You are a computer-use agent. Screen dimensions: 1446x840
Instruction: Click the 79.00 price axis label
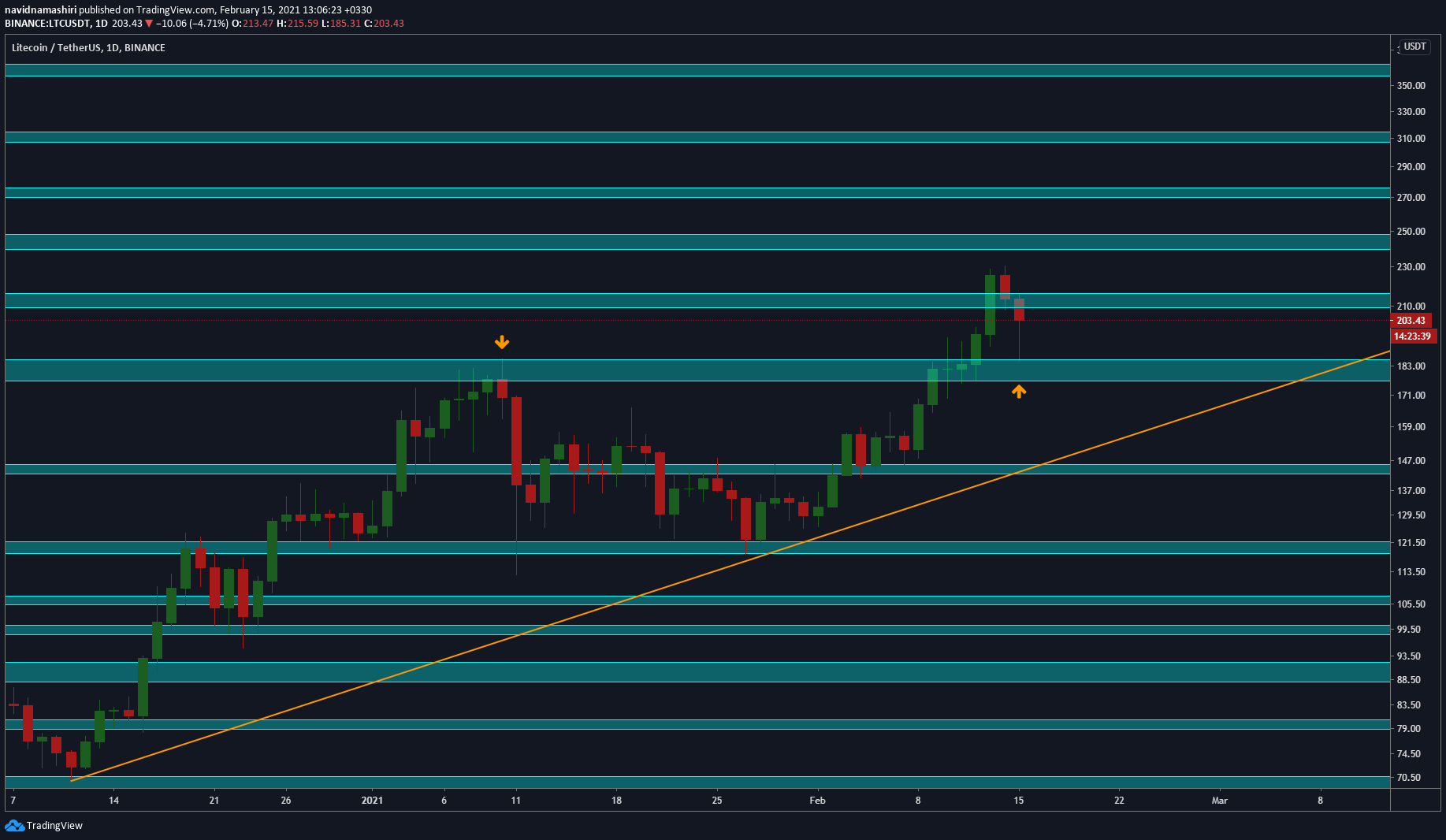[1408, 729]
